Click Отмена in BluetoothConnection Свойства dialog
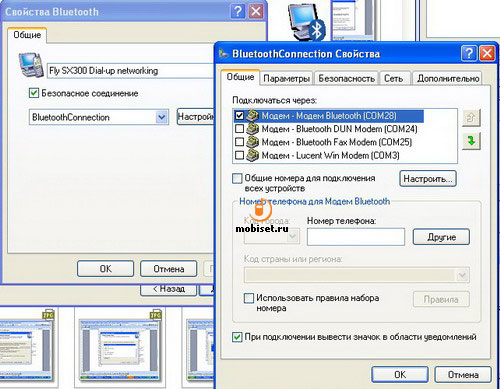The height and width of the screenshot is (389, 500). click(x=463, y=375)
